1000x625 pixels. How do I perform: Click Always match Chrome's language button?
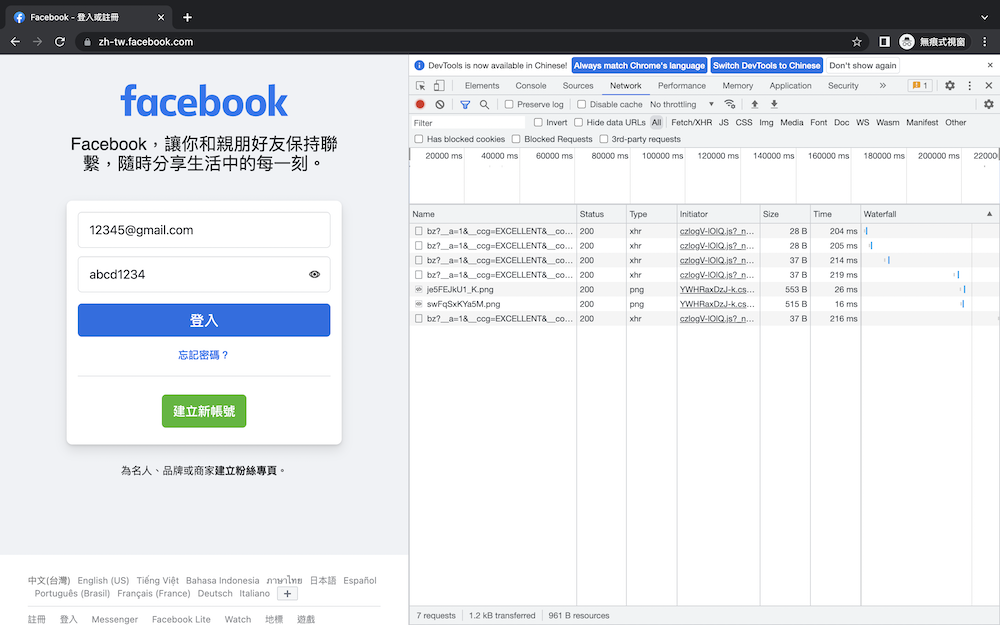click(x=639, y=65)
